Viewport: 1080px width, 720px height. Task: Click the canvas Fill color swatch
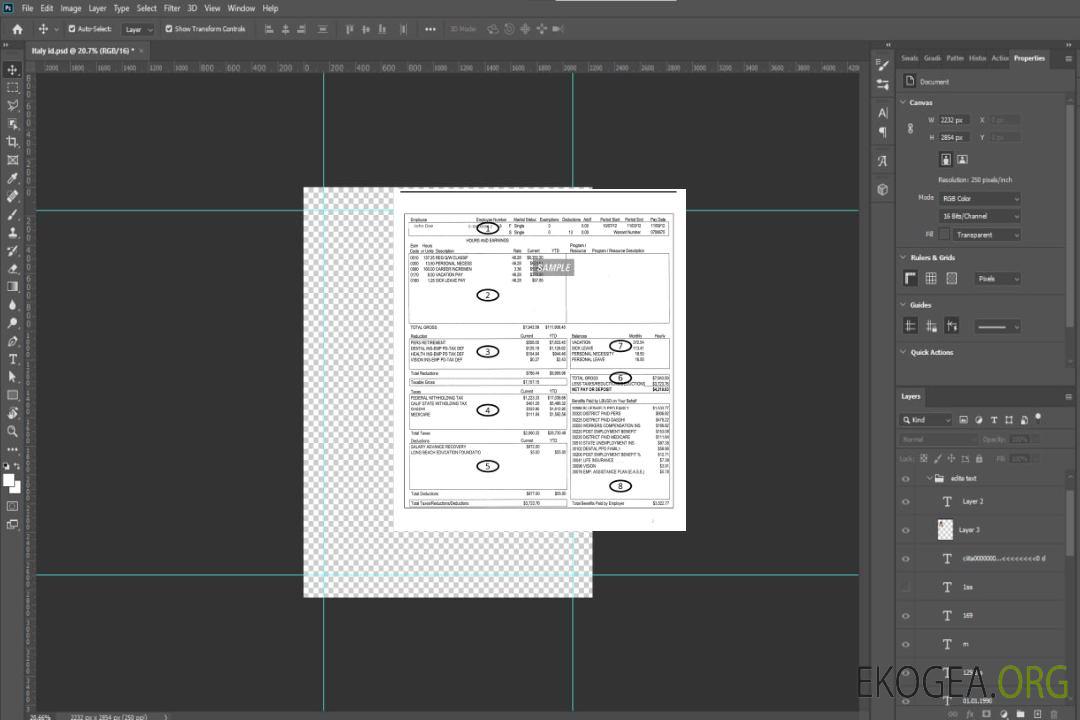point(944,235)
